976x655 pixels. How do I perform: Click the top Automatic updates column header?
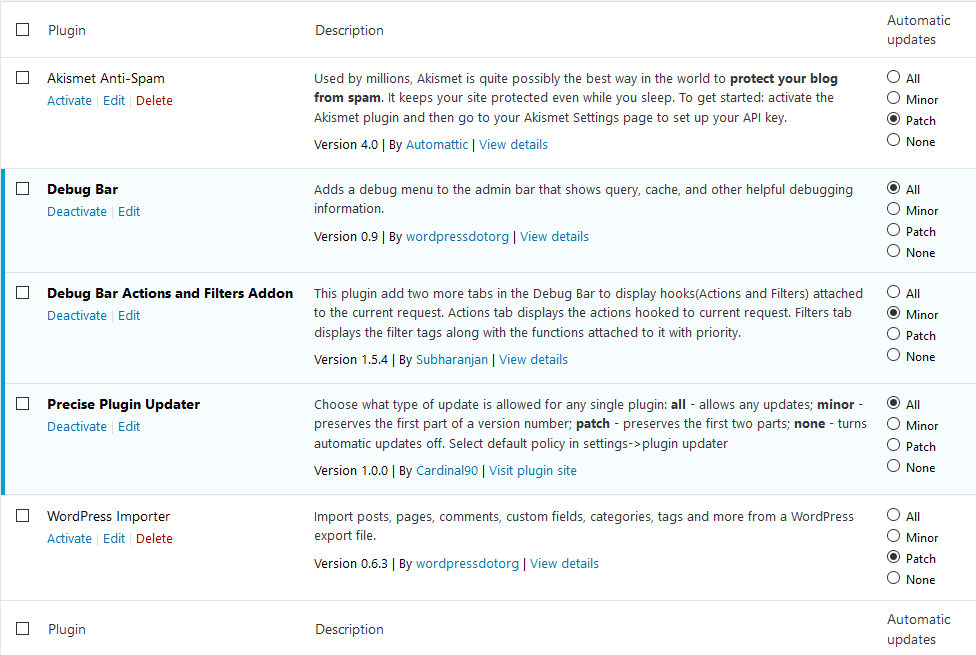(919, 29)
